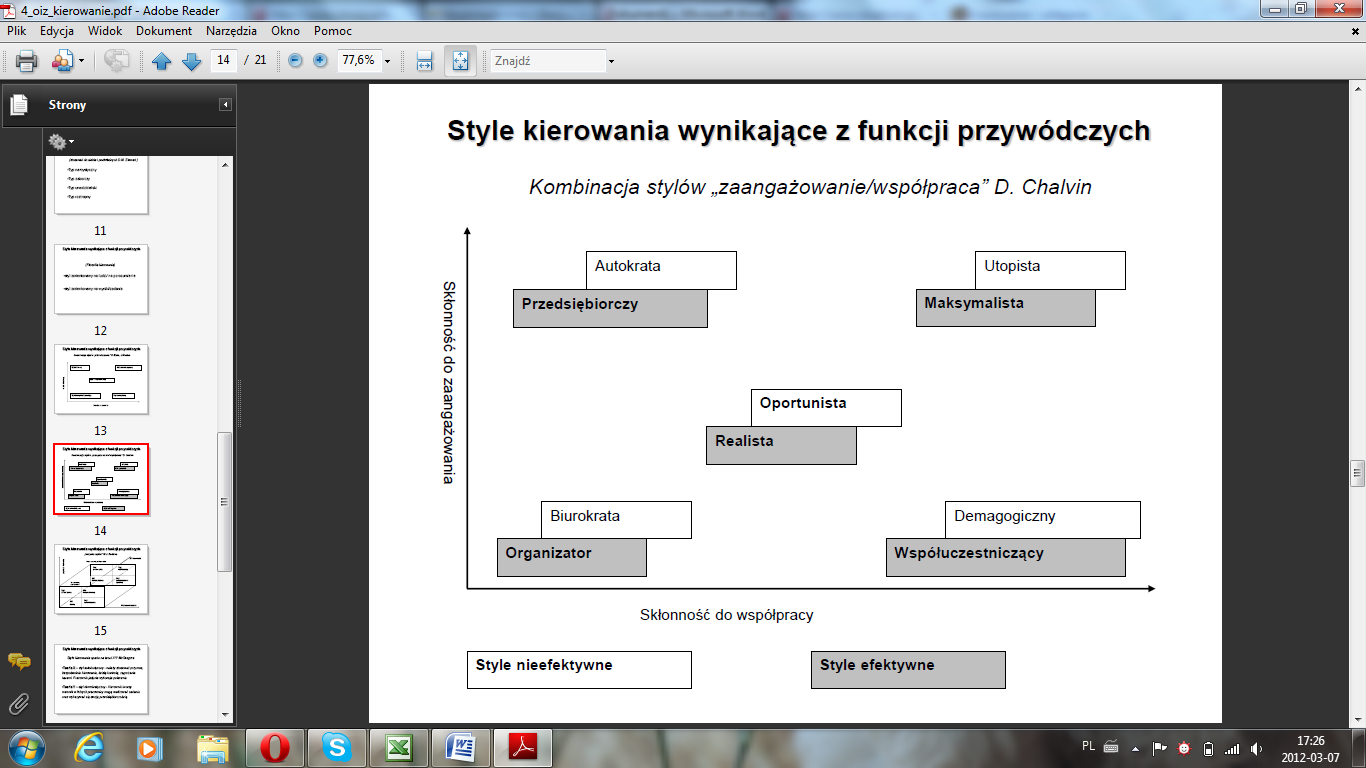Open the Narzędzia menu

point(232,31)
